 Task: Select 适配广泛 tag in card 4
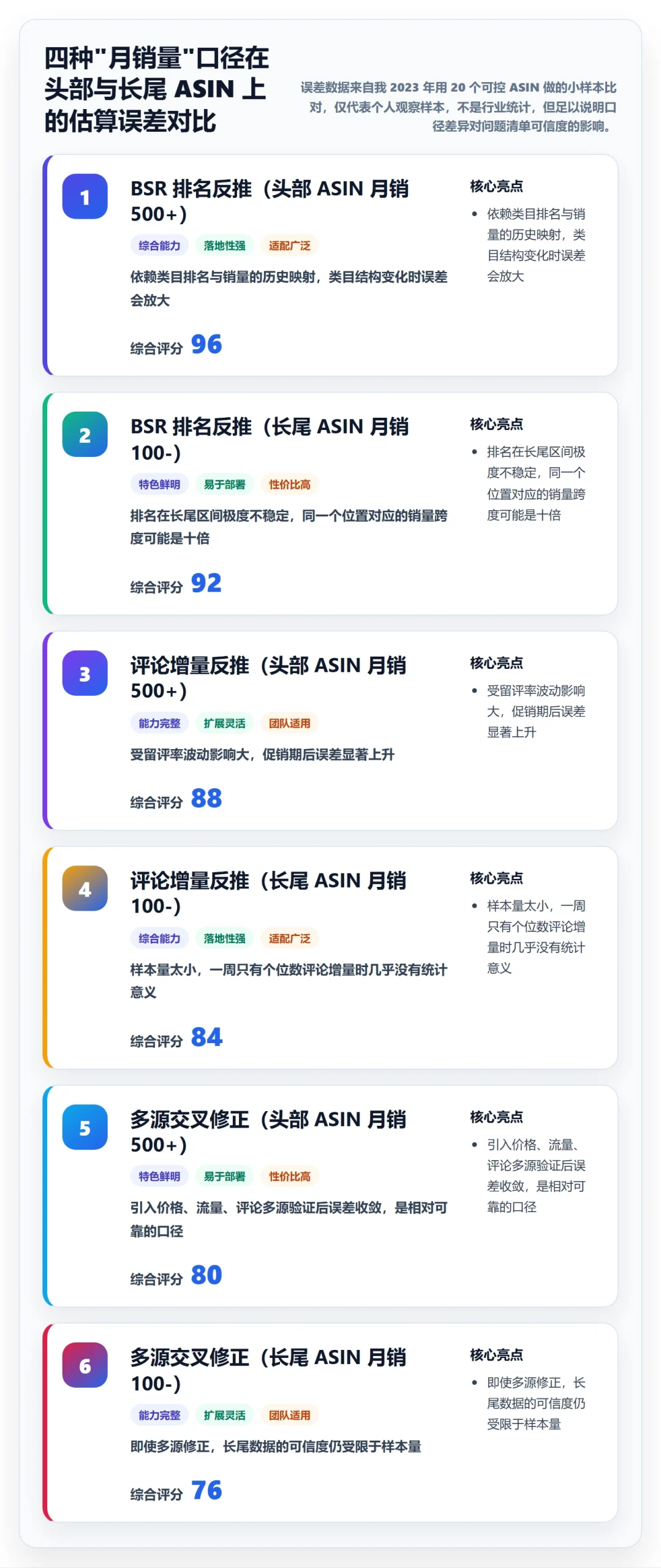point(289,938)
